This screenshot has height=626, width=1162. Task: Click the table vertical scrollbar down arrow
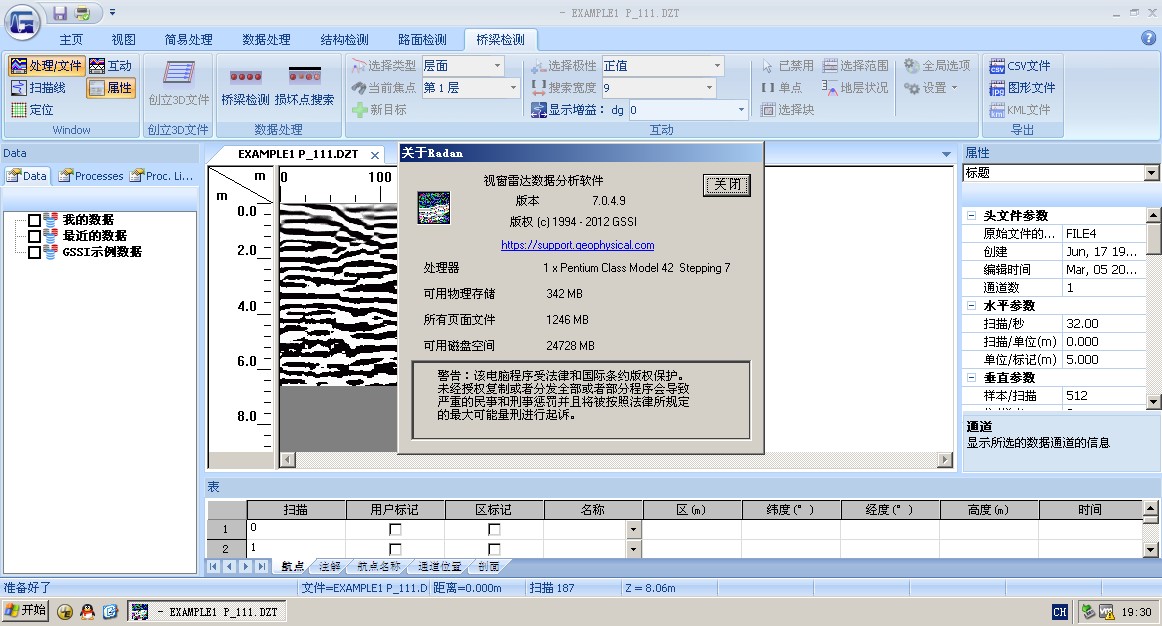(1150, 550)
